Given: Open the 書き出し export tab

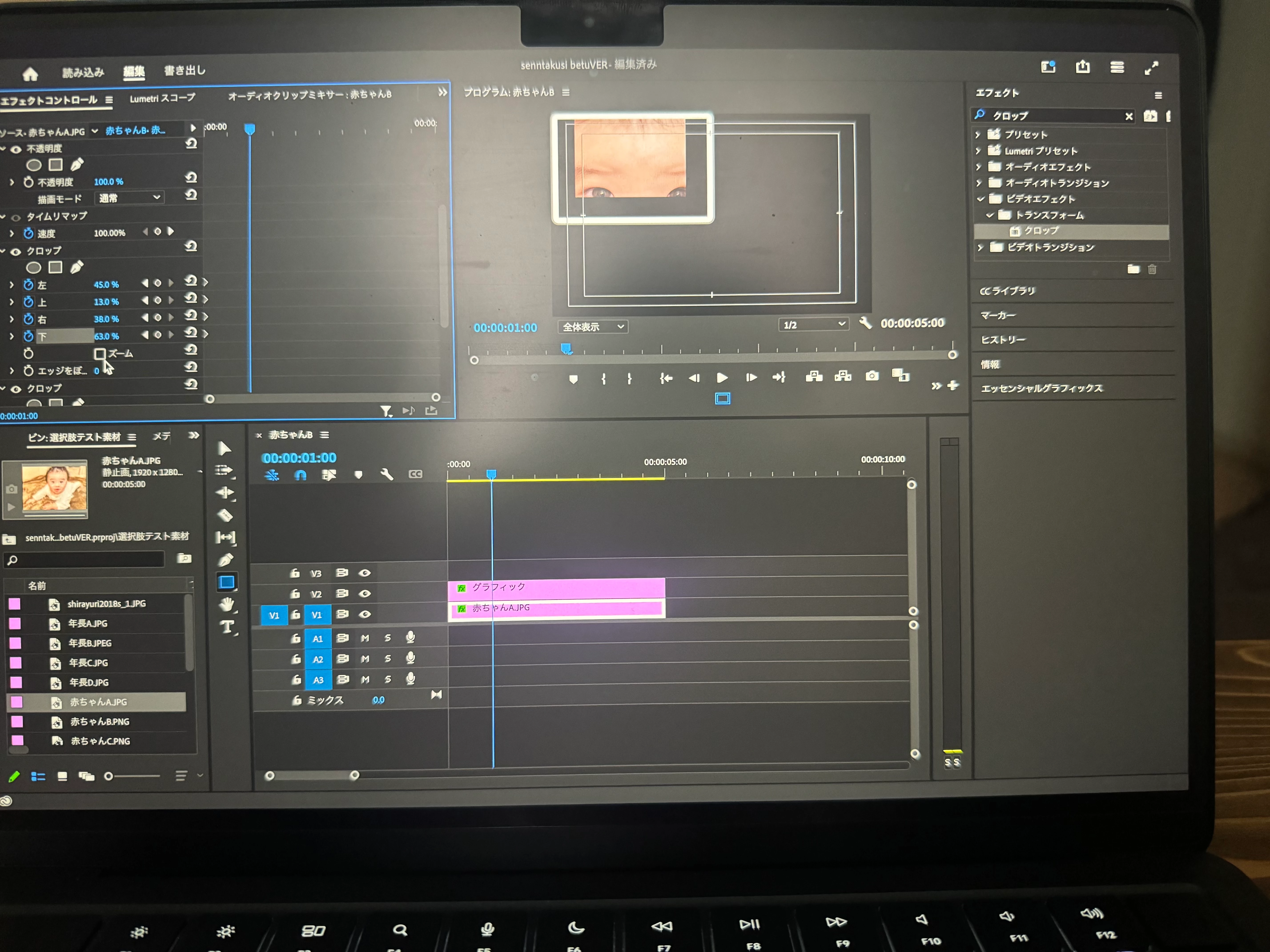Looking at the screenshot, I should click(x=184, y=71).
